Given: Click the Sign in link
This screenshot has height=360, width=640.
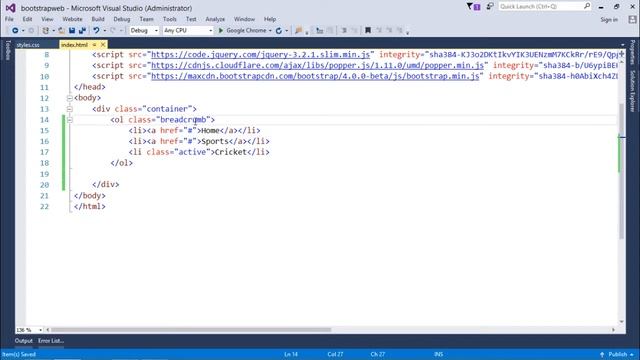Looking at the screenshot, I should (x=609, y=20).
